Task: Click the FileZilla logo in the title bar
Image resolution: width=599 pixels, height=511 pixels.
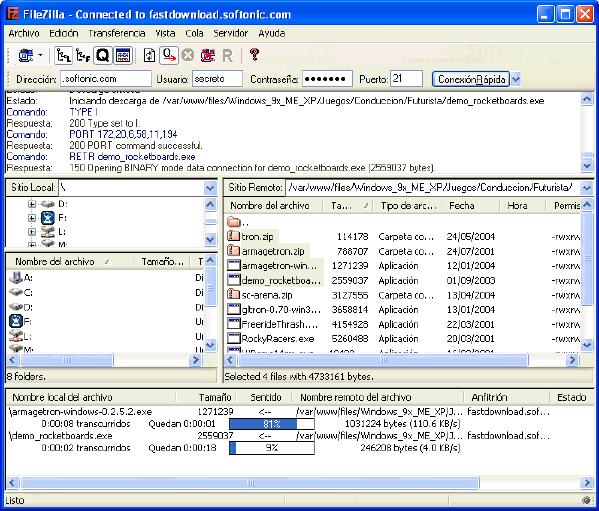Action: (x=13, y=14)
